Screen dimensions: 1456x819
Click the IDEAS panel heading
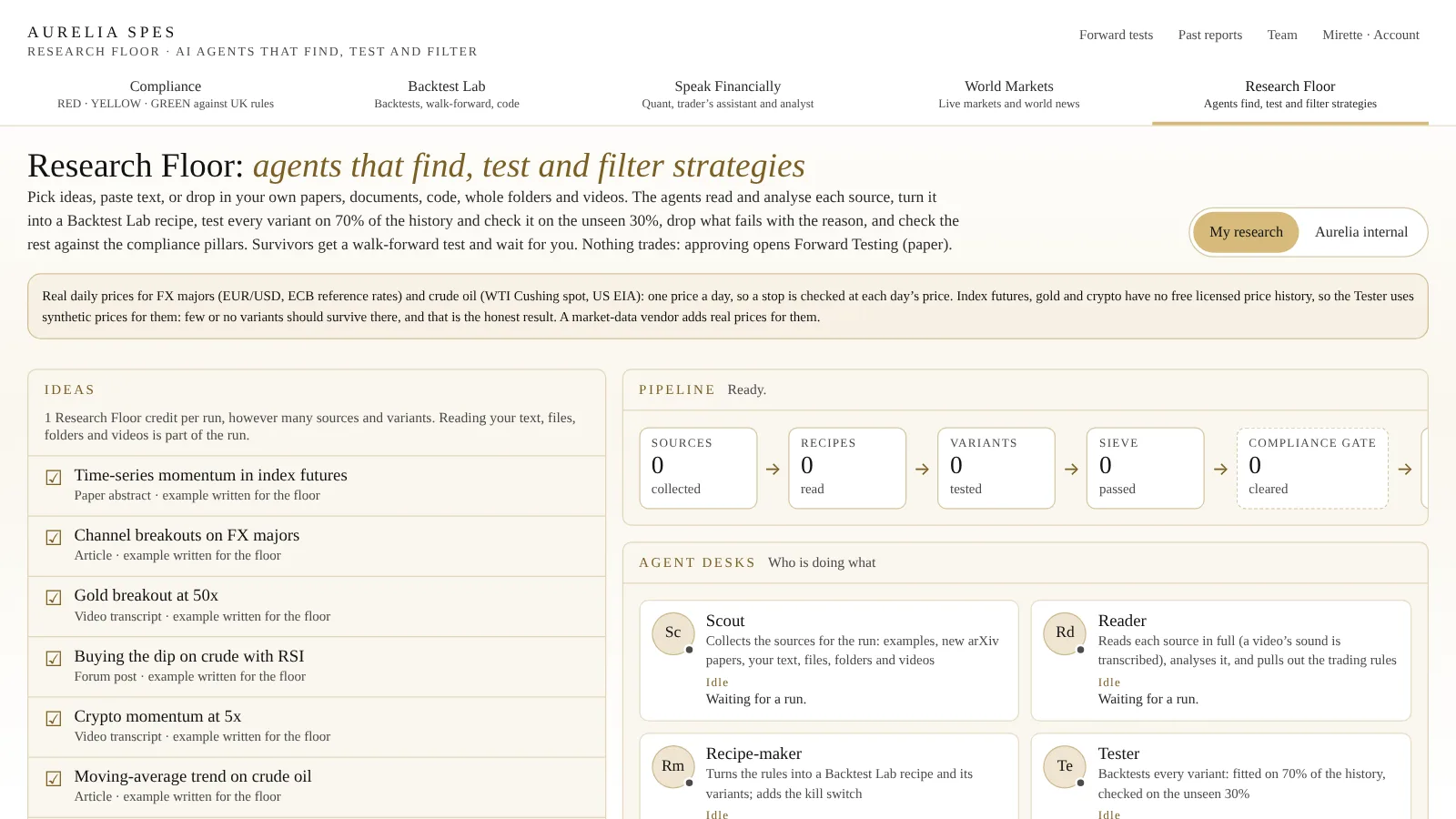click(70, 389)
